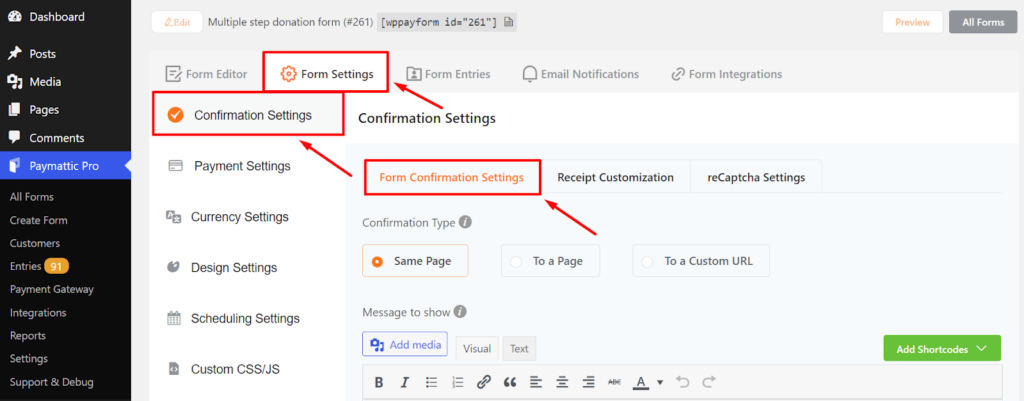The width and height of the screenshot is (1024, 401).
Task: Open Confirmation Settings in side panel
Action: (x=248, y=115)
